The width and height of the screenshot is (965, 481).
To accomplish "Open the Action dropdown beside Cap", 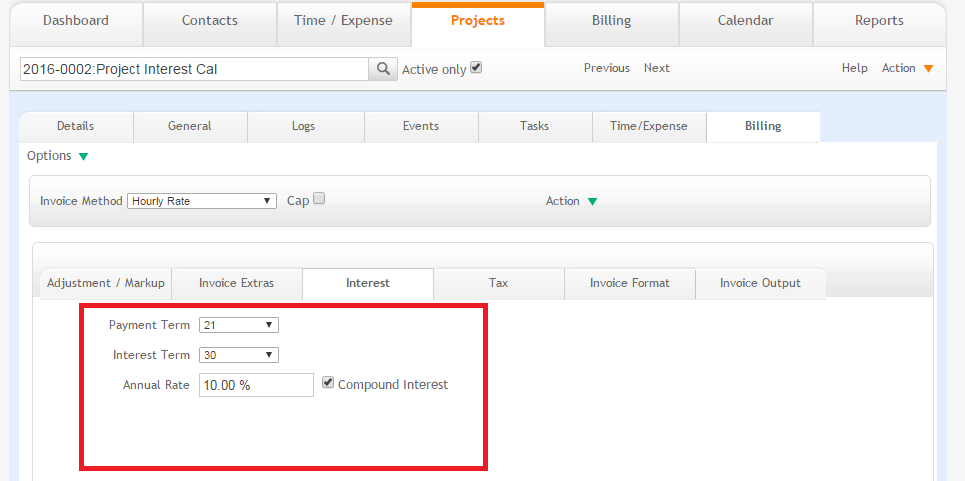I will 592,201.
